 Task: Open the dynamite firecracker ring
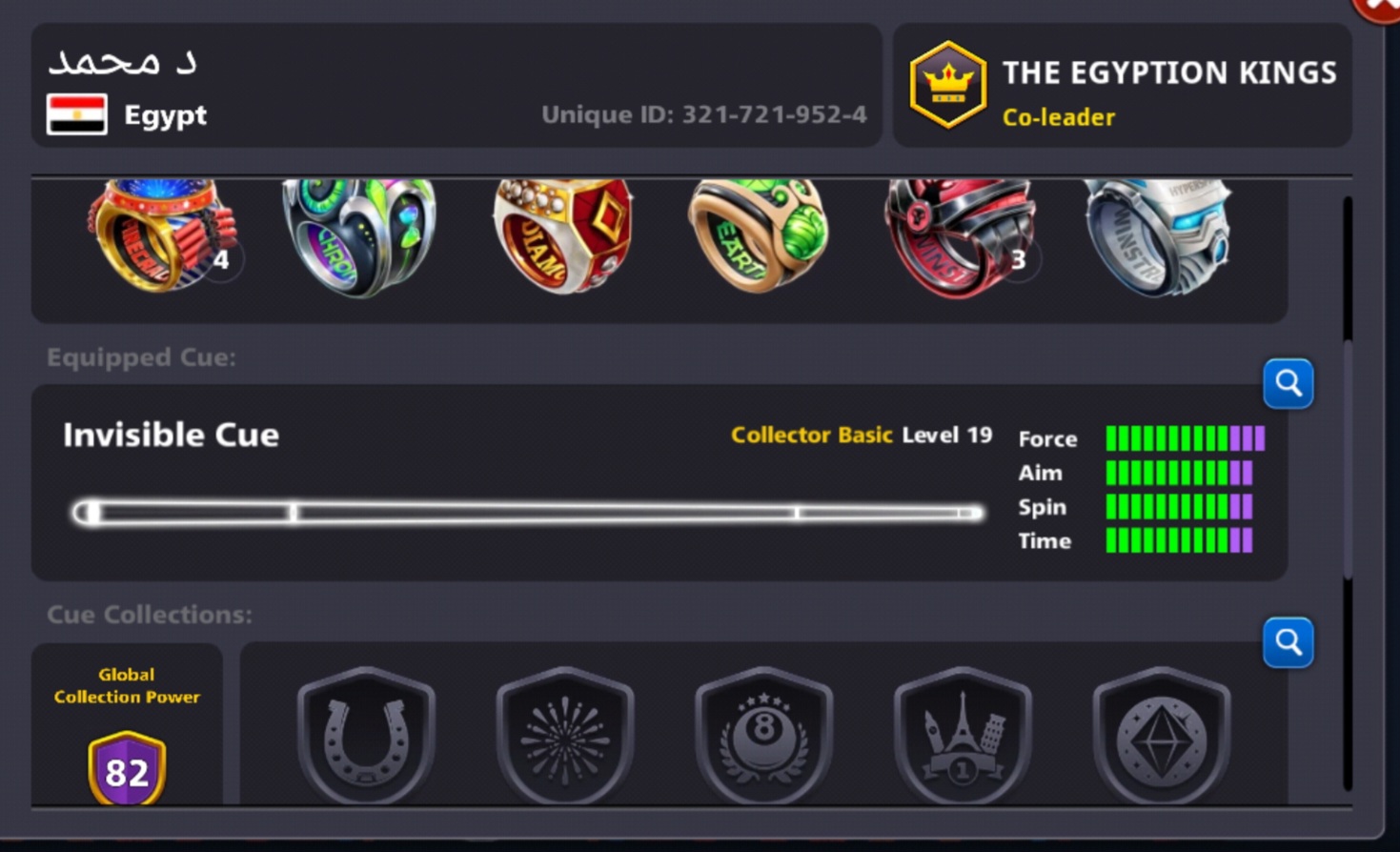[x=162, y=233]
